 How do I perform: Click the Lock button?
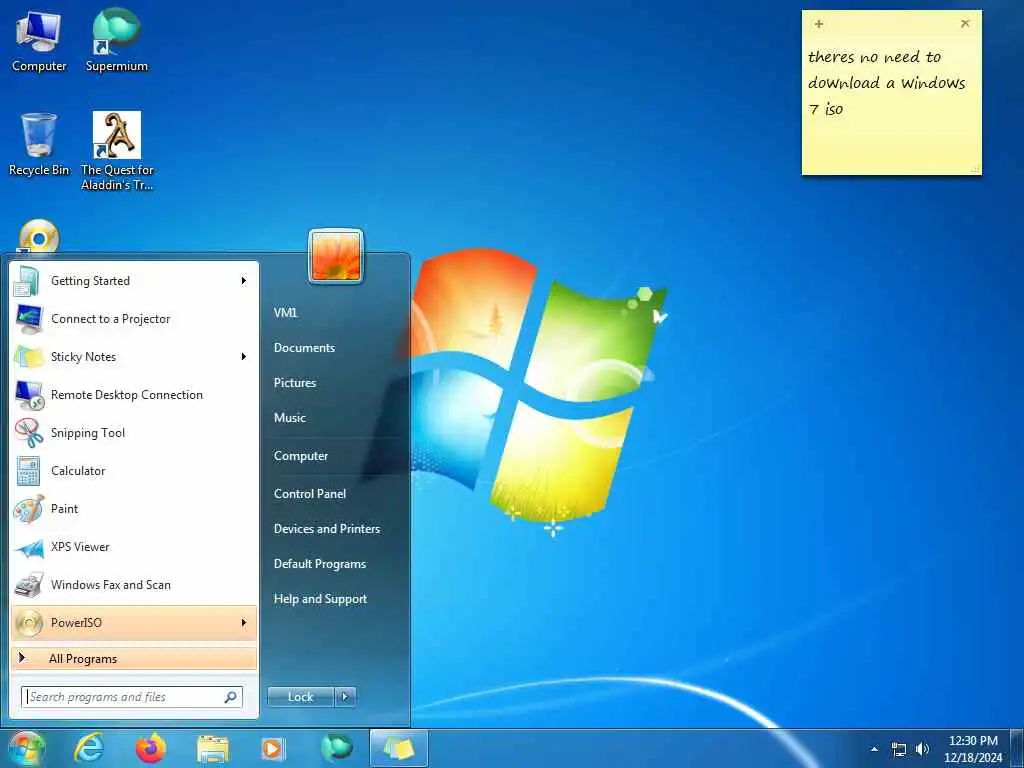point(300,697)
